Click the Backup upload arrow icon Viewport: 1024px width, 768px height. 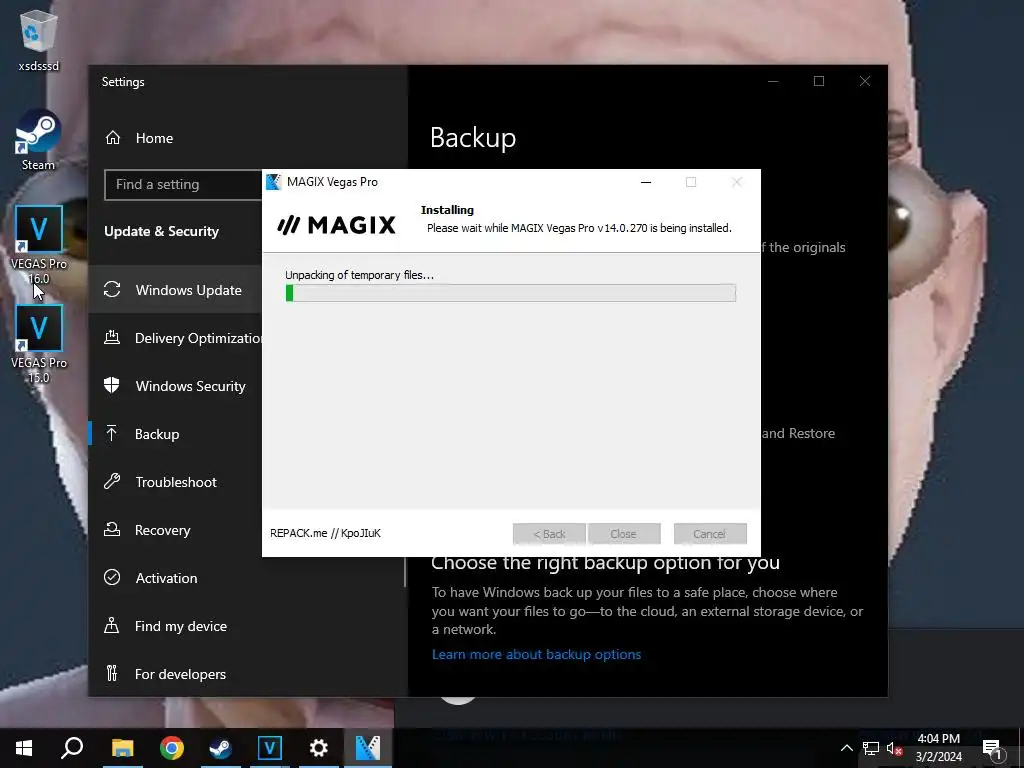pyautogui.click(x=112, y=433)
